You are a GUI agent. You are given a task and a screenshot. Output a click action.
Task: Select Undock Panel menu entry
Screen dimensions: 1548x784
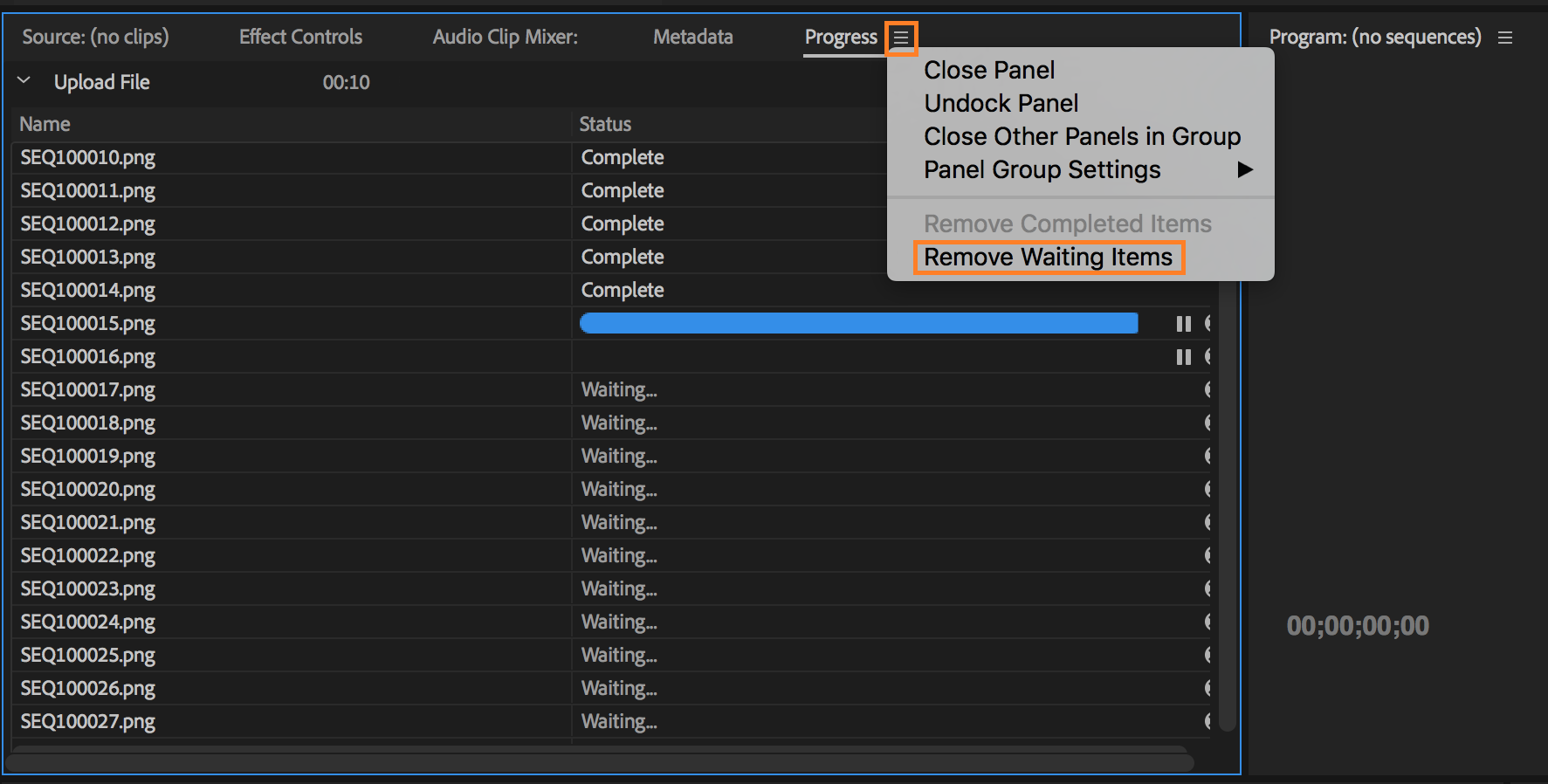[1001, 104]
